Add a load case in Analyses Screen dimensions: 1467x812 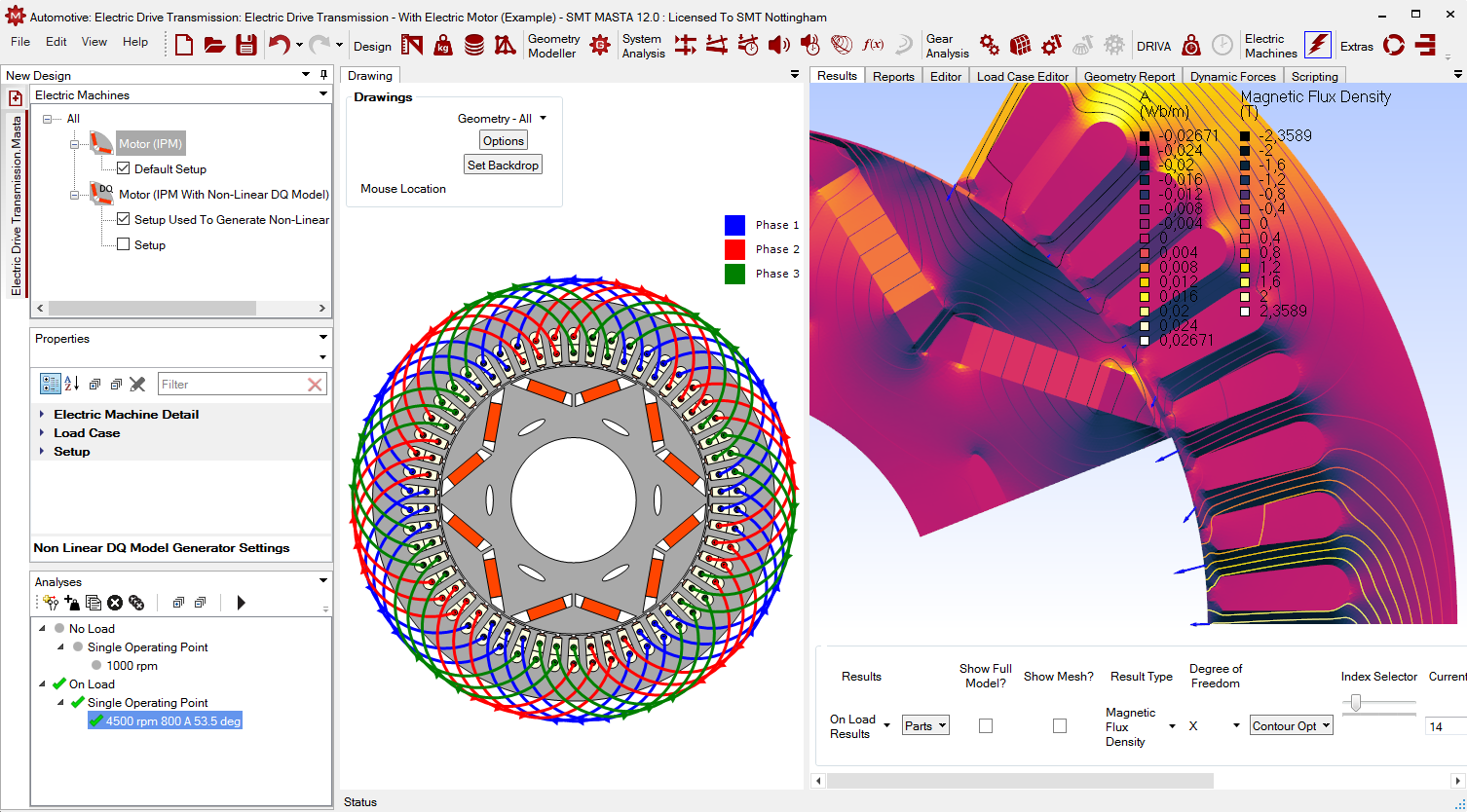pyautogui.click(x=72, y=603)
